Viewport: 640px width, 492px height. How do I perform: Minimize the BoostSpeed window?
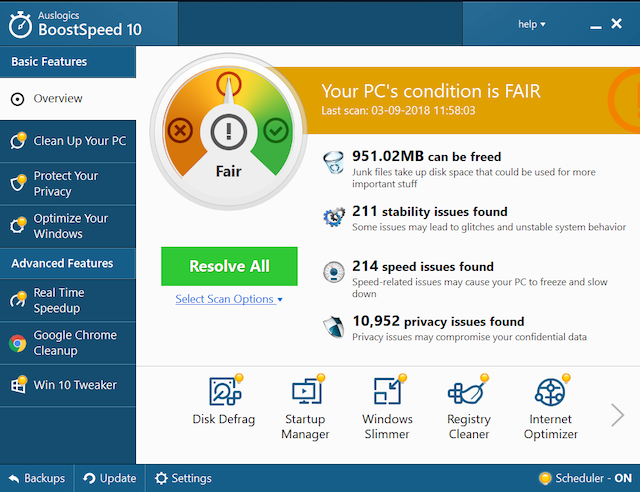596,27
